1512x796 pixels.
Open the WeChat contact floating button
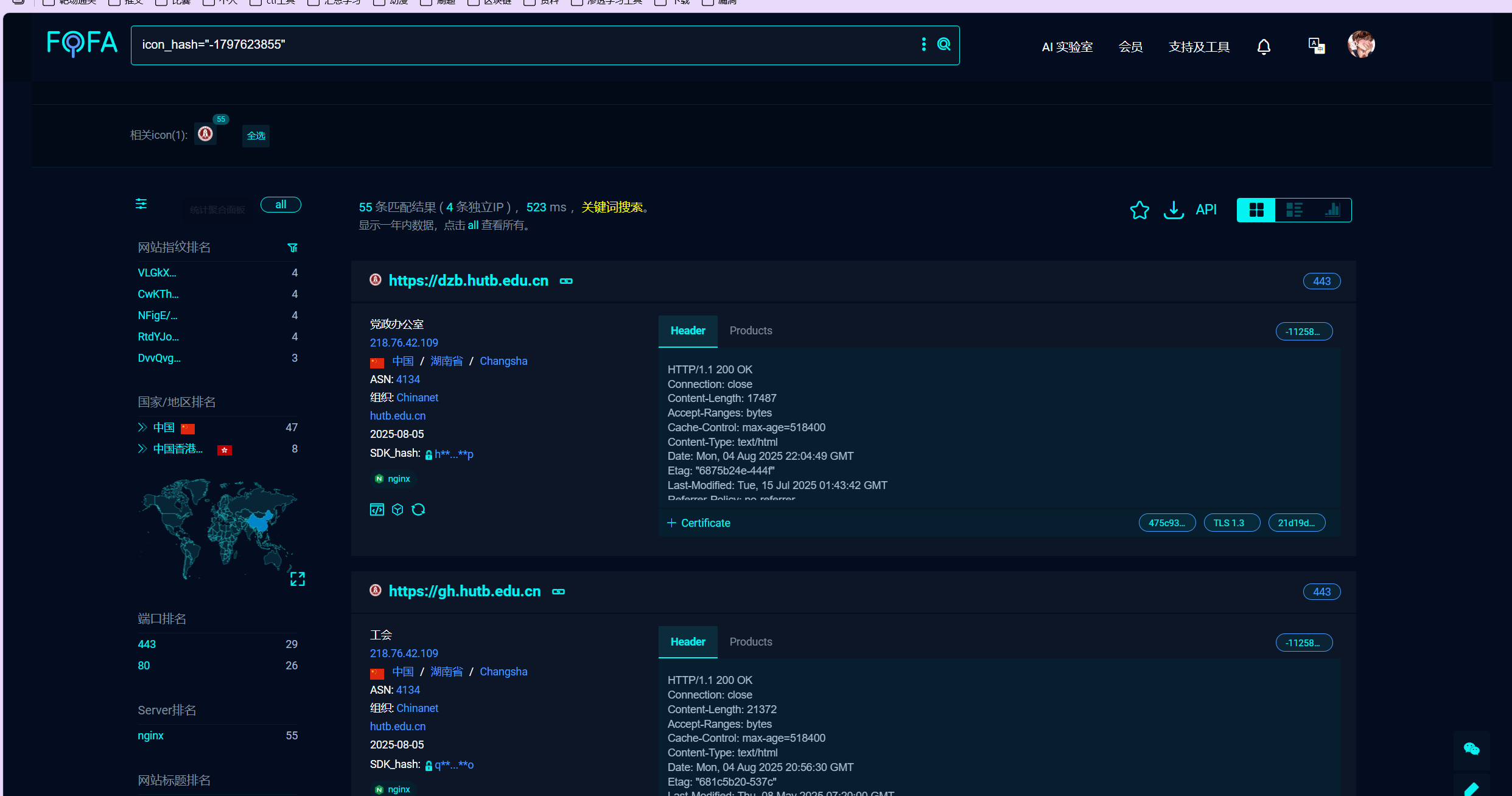(1471, 749)
